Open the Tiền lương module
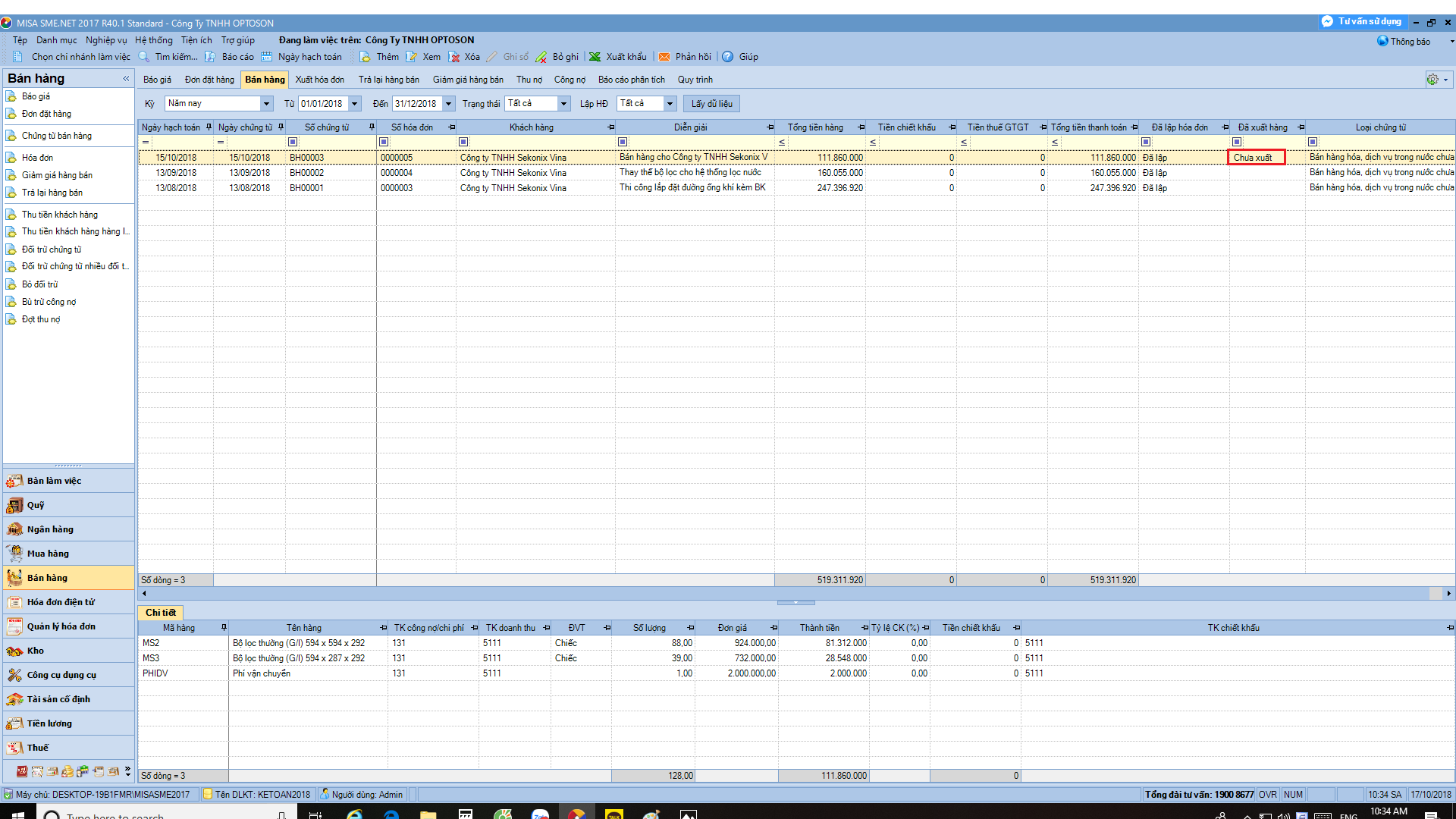The height and width of the screenshot is (819, 1456). point(68,723)
